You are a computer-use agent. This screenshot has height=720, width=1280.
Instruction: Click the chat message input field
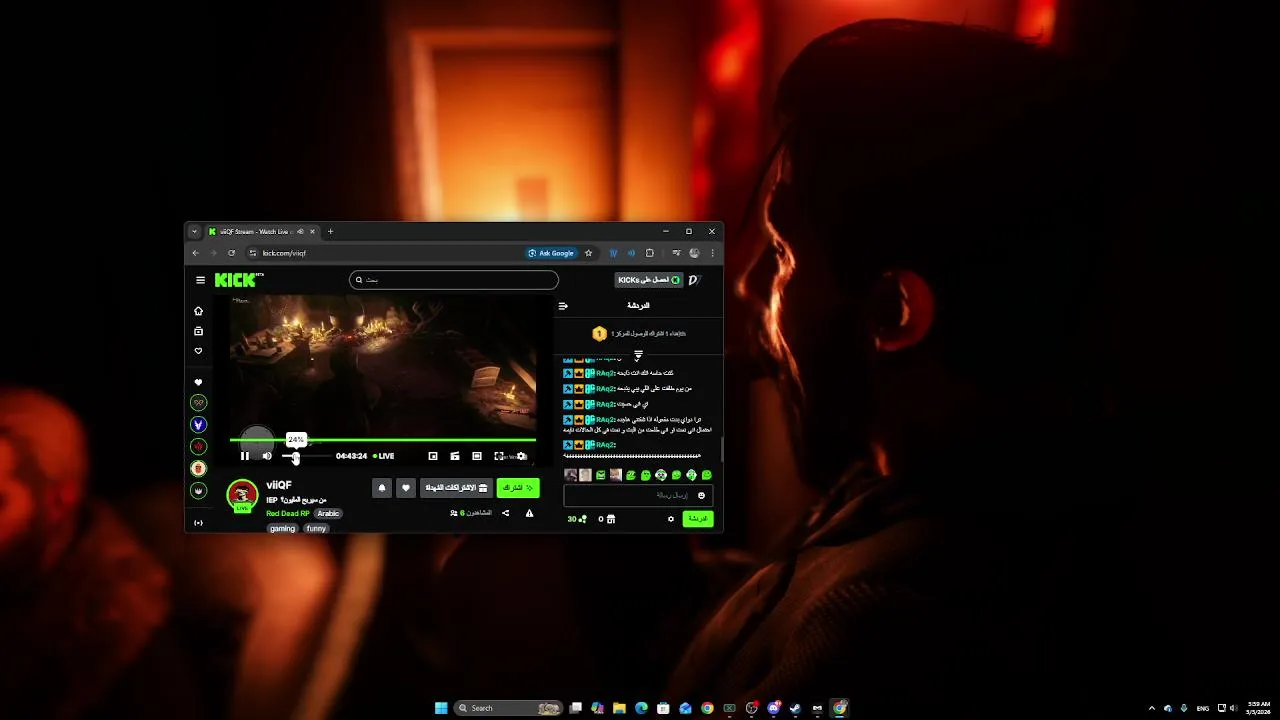pyautogui.click(x=638, y=495)
